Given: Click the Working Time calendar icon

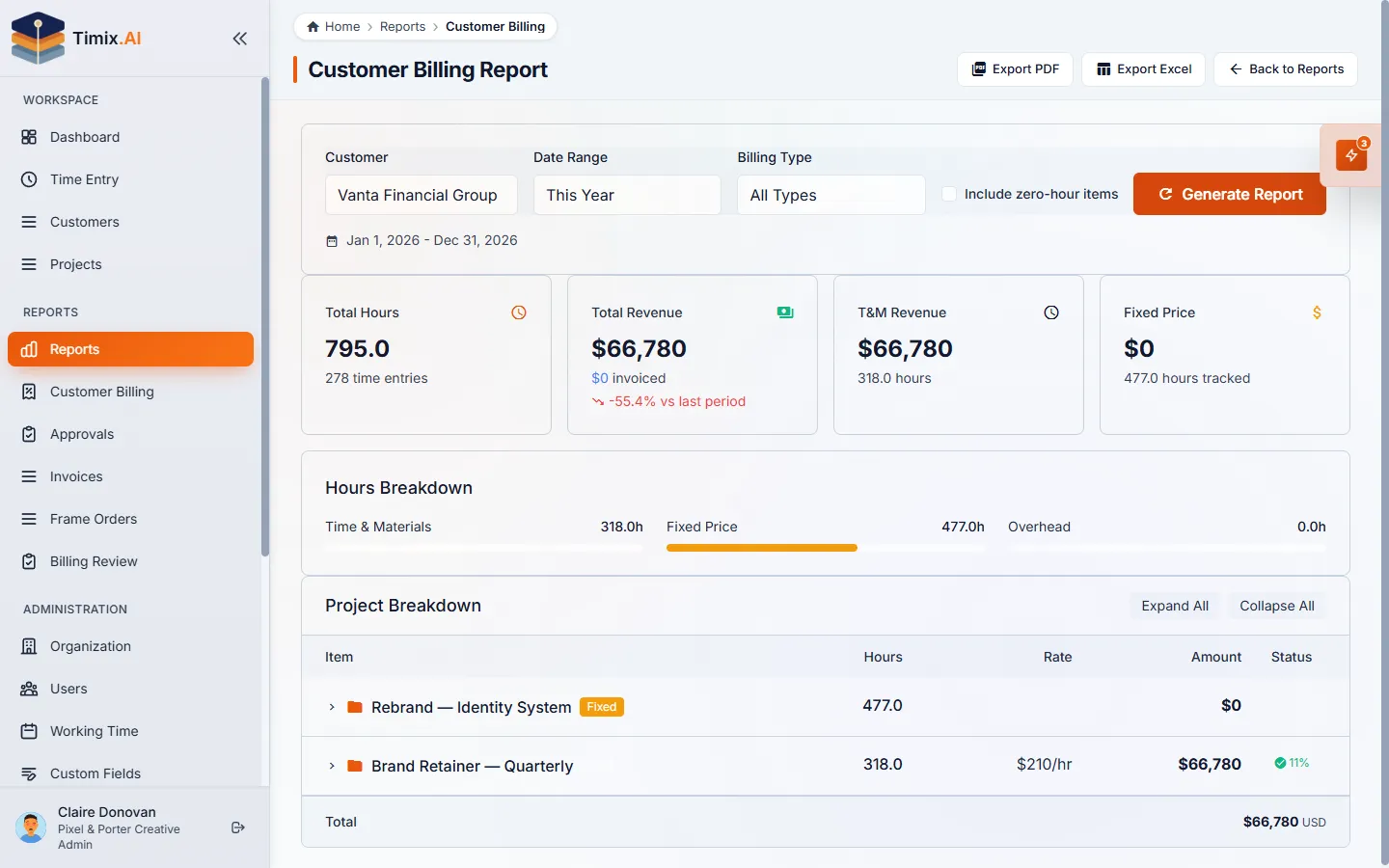Looking at the screenshot, I should pyautogui.click(x=29, y=731).
